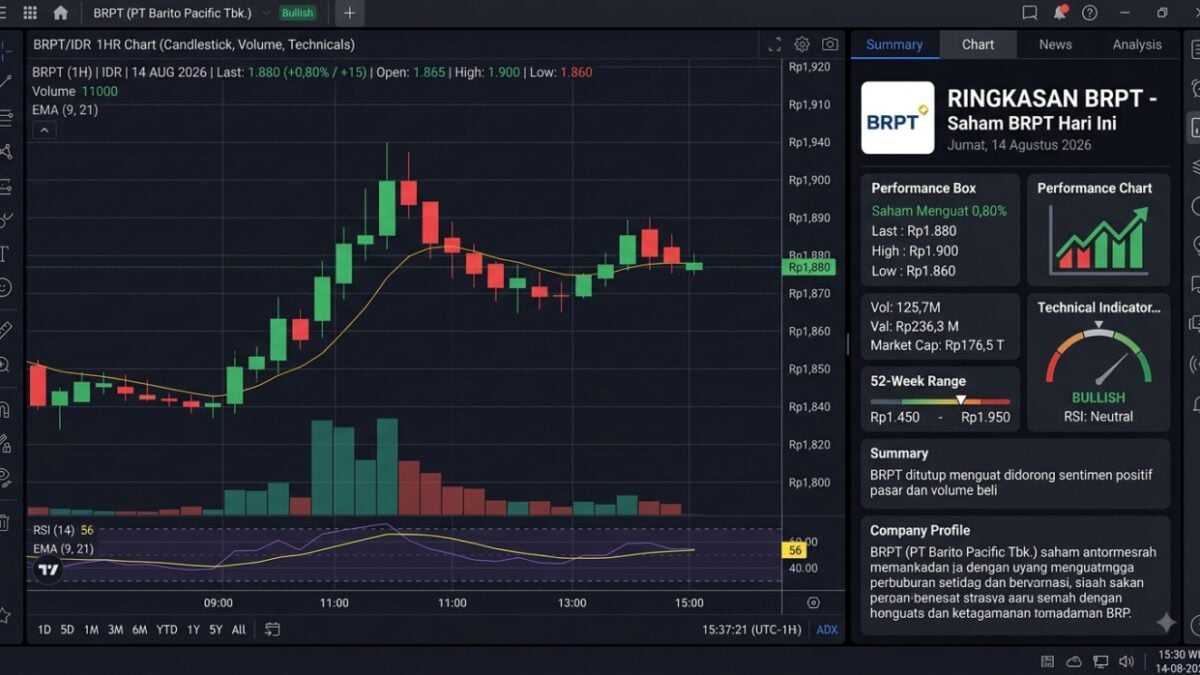Open the hamburger menu icon

3,13
